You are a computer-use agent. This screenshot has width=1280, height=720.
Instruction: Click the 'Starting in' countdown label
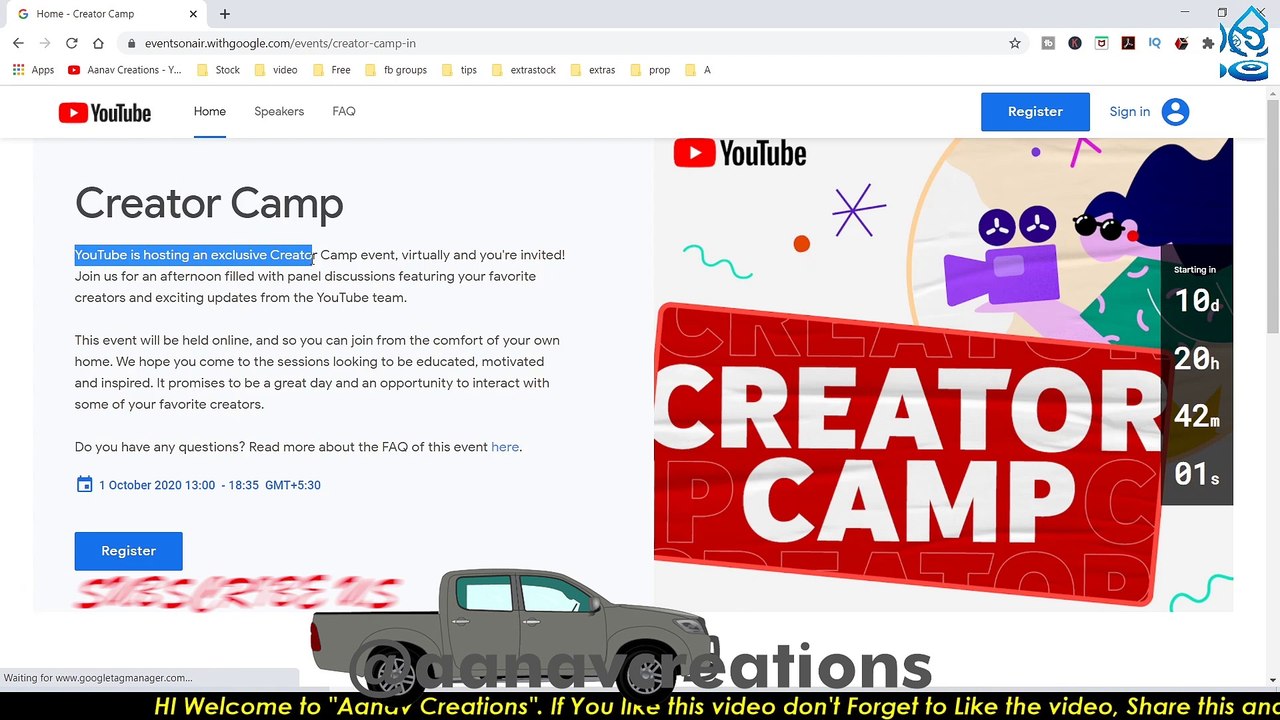(x=1195, y=270)
